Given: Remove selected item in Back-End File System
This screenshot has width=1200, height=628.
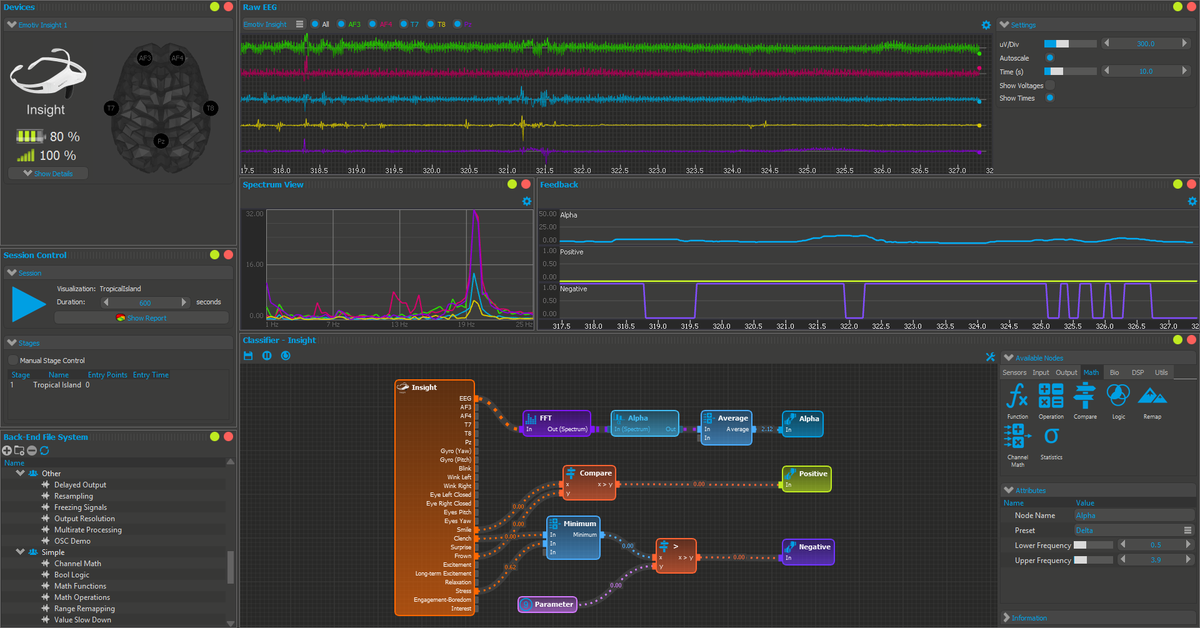Looking at the screenshot, I should point(32,451).
